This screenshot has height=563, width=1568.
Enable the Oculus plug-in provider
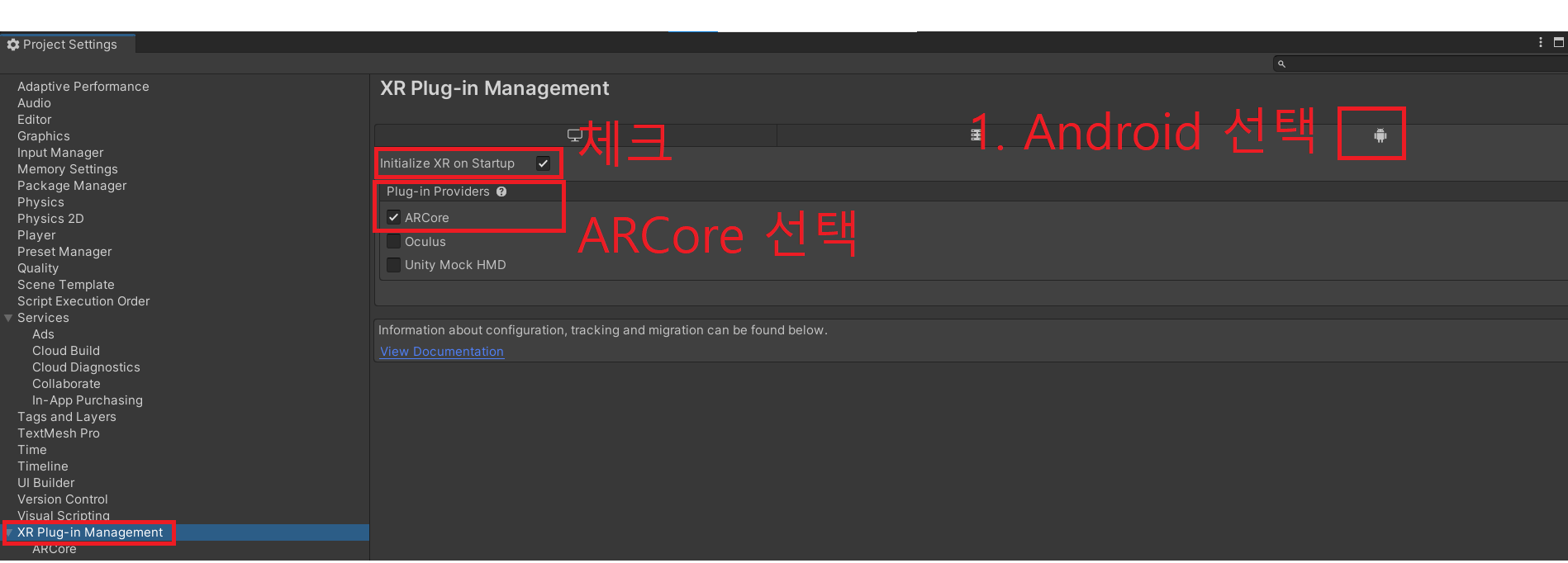[x=394, y=242]
